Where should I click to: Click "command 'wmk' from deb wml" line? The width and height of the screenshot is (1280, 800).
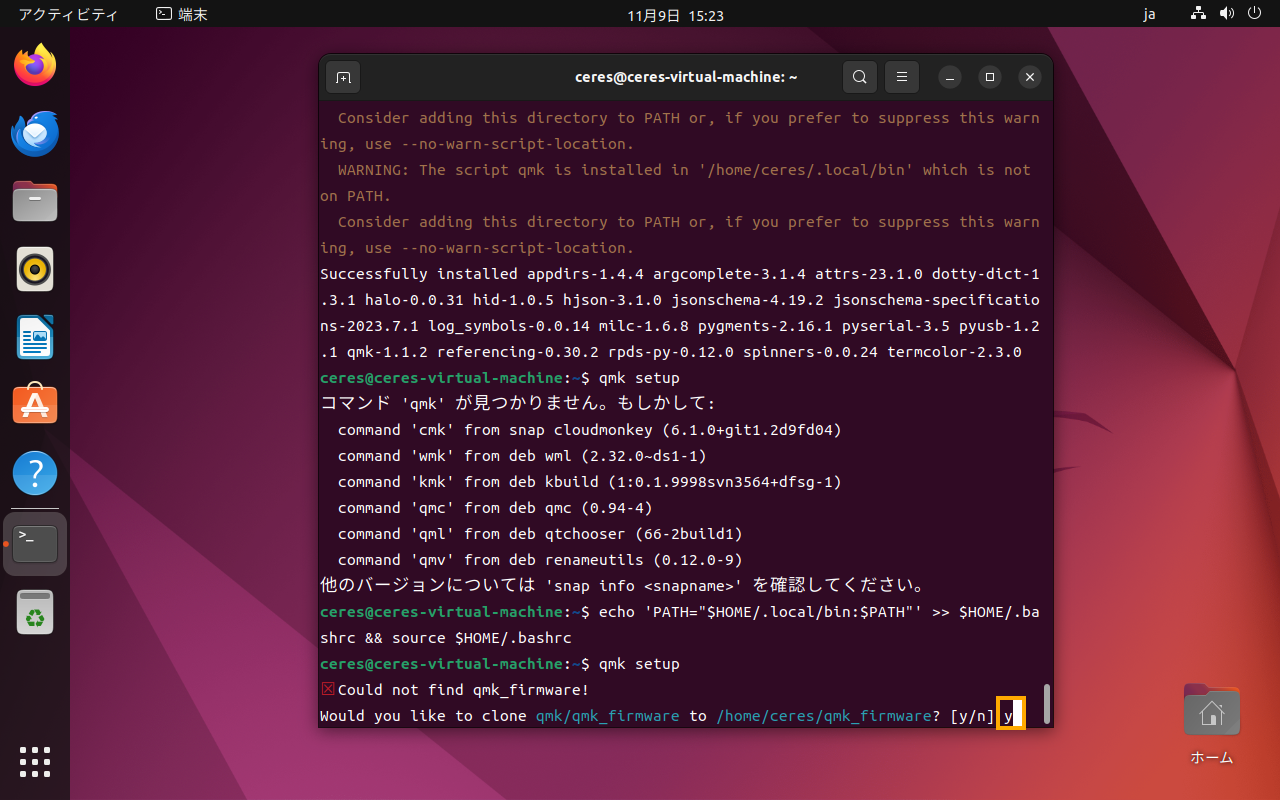click(522, 456)
